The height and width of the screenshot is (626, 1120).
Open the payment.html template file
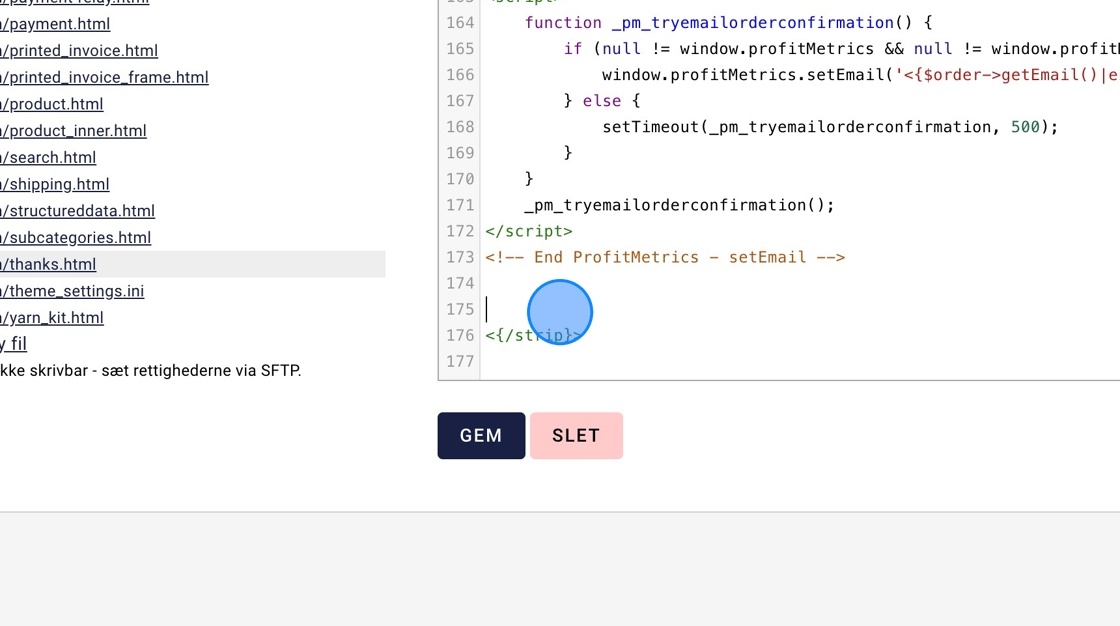pos(56,24)
